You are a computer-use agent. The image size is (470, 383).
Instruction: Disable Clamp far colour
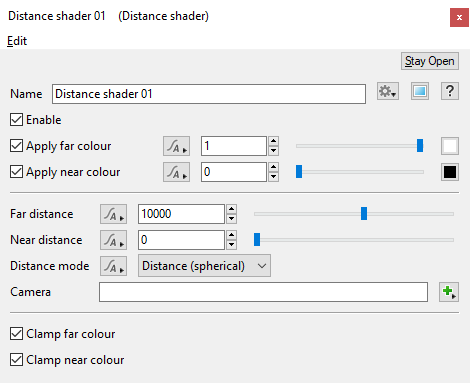coord(16,334)
